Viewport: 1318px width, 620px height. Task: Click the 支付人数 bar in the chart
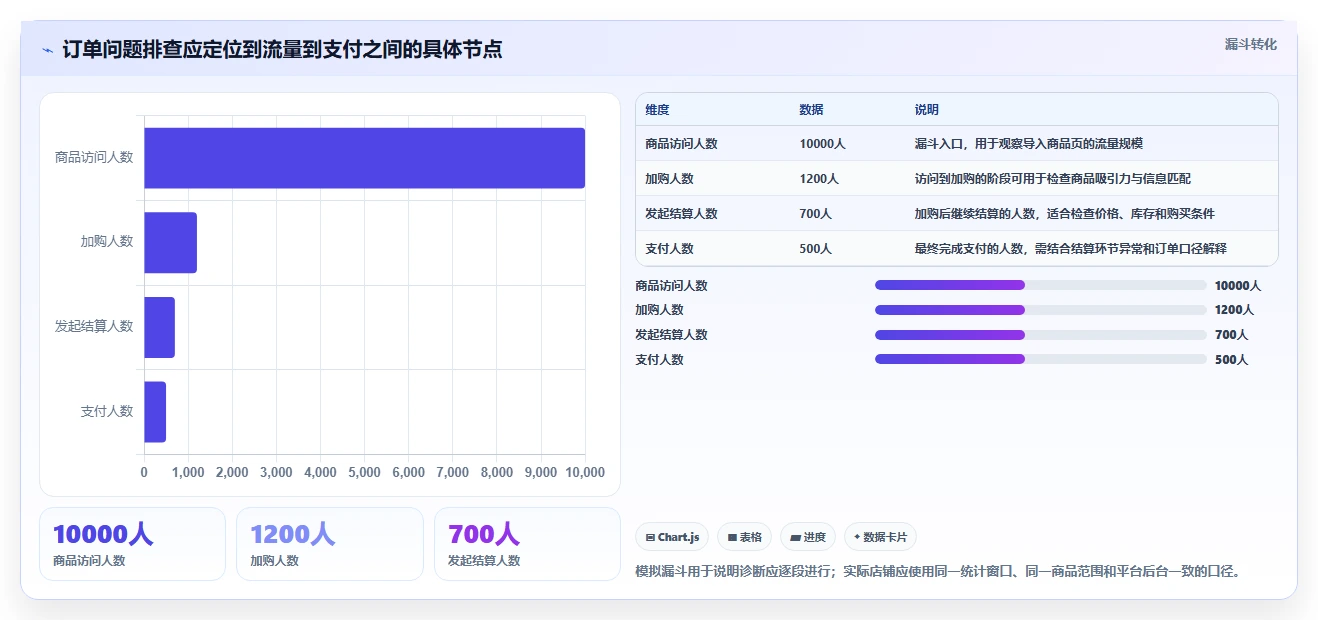click(155, 412)
